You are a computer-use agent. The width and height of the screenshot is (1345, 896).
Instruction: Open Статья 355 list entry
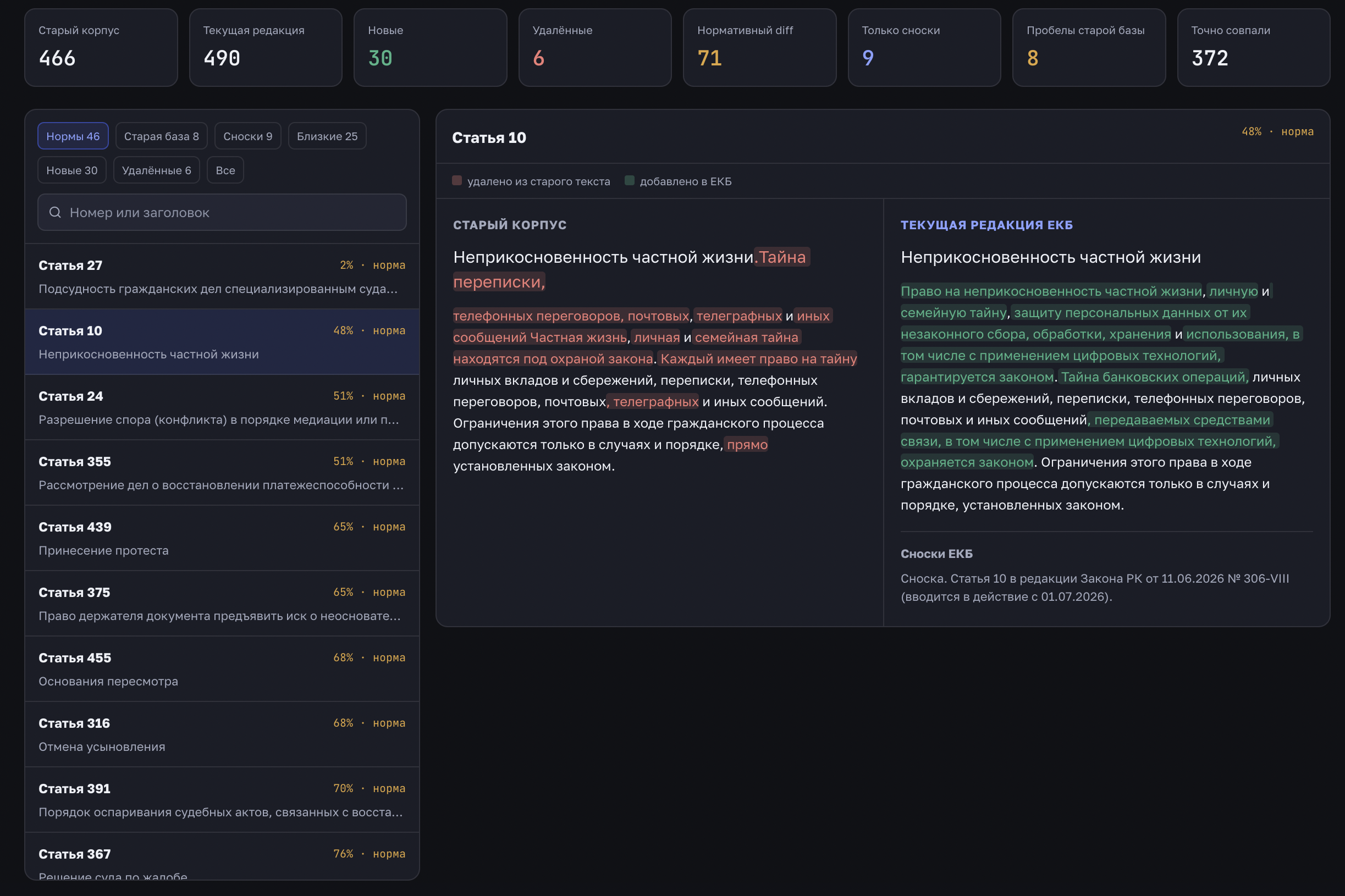point(222,473)
